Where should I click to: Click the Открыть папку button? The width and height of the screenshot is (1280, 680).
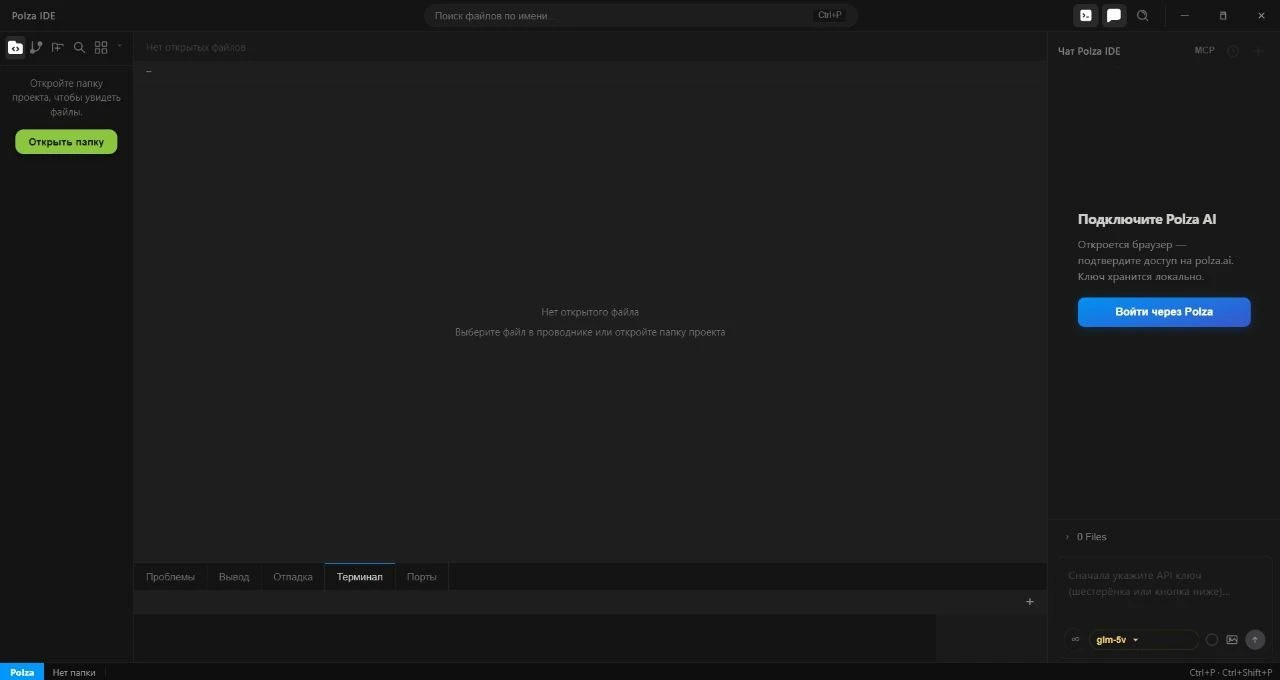point(66,142)
